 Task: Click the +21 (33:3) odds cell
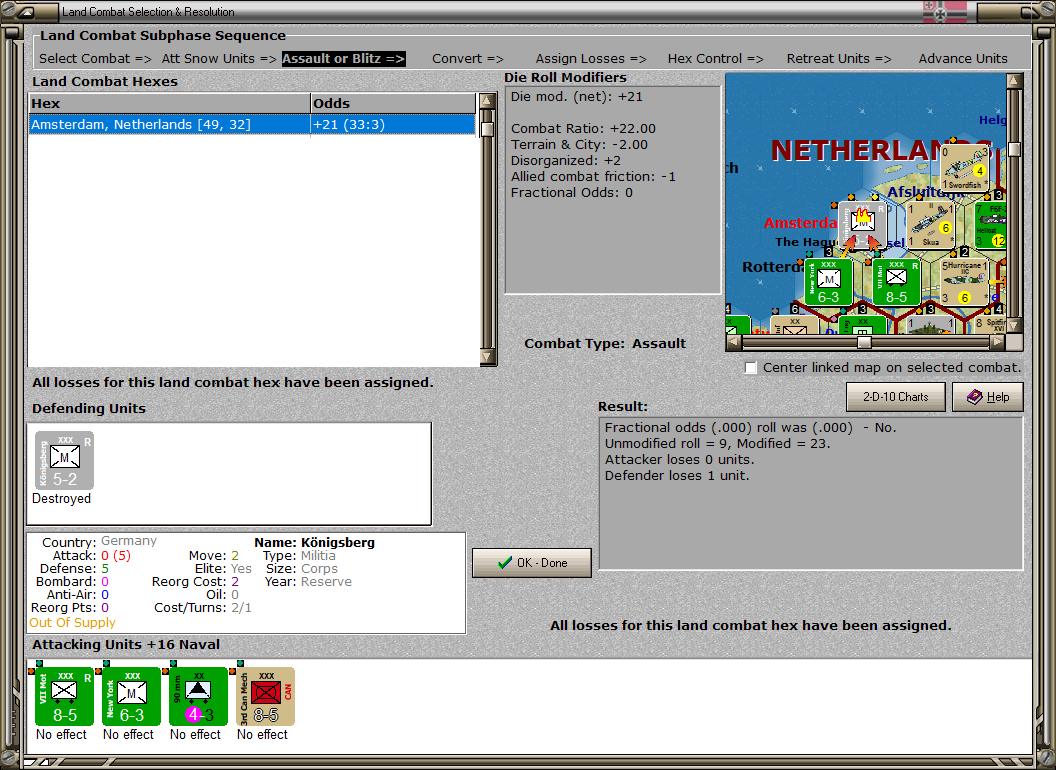tap(393, 125)
